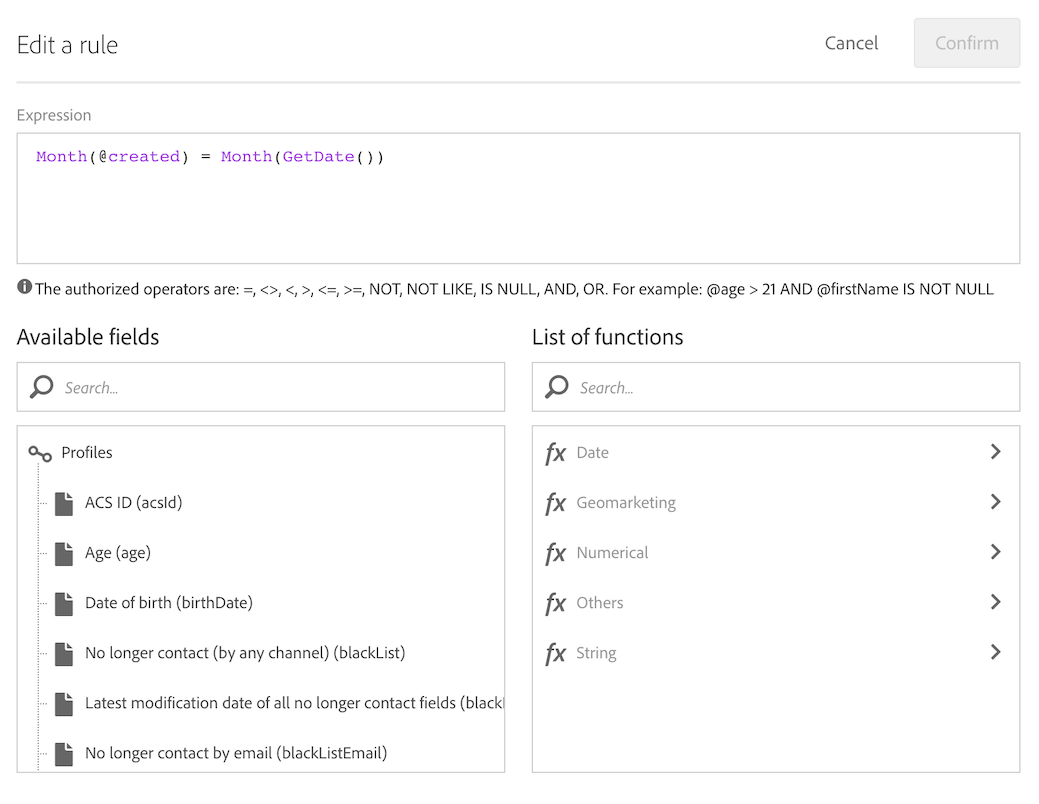The image size is (1039, 804).
Task: Open the Numerical function category
Action: click(x=612, y=553)
